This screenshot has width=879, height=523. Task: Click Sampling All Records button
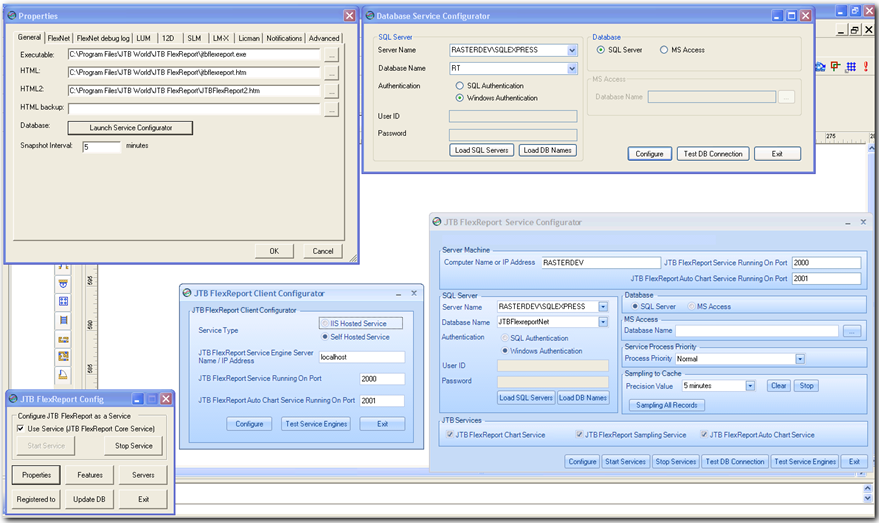coord(667,405)
